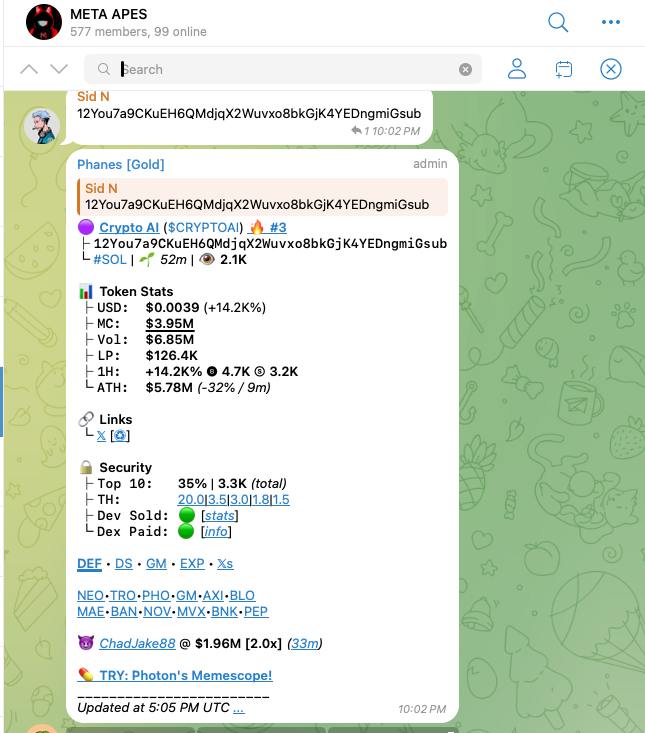The height and width of the screenshot is (733, 645).
Task: Open the 33m call time link
Action: (x=304, y=644)
